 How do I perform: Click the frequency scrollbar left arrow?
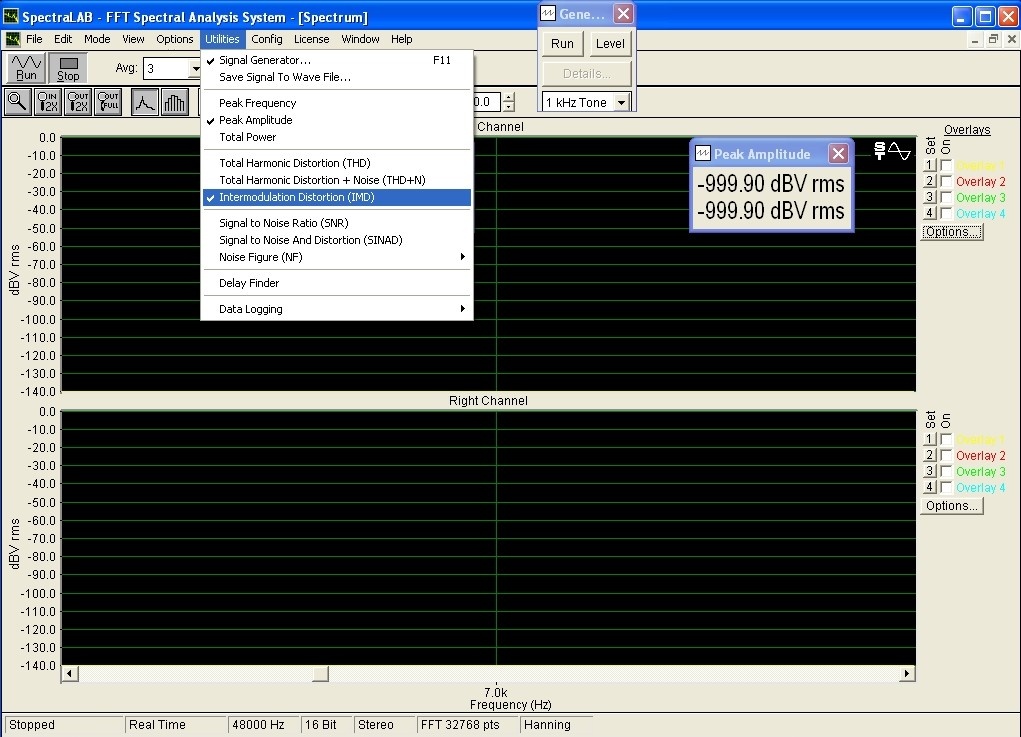(70, 674)
